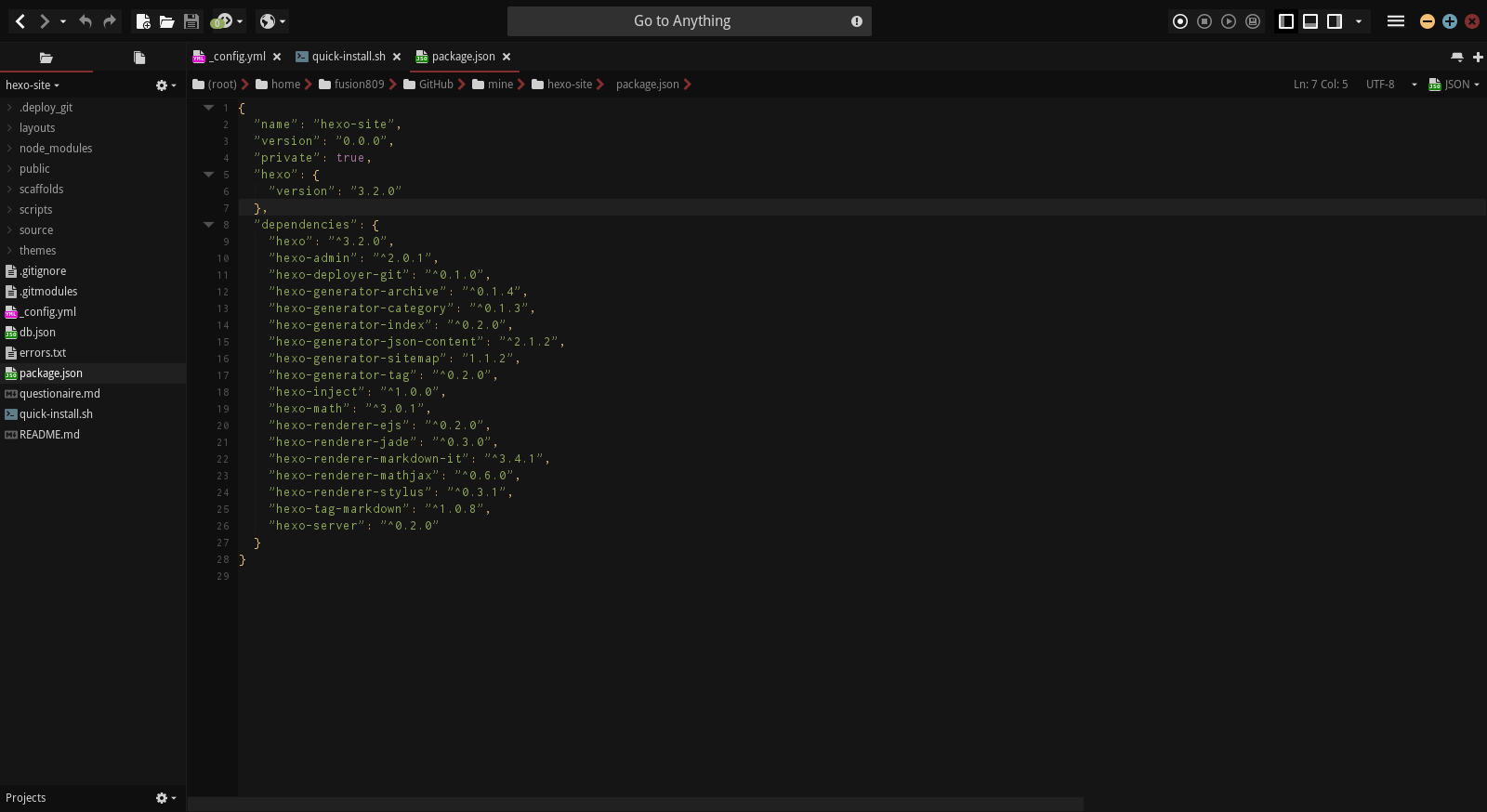Expand the globe preview dropdown arrow

tap(283, 21)
